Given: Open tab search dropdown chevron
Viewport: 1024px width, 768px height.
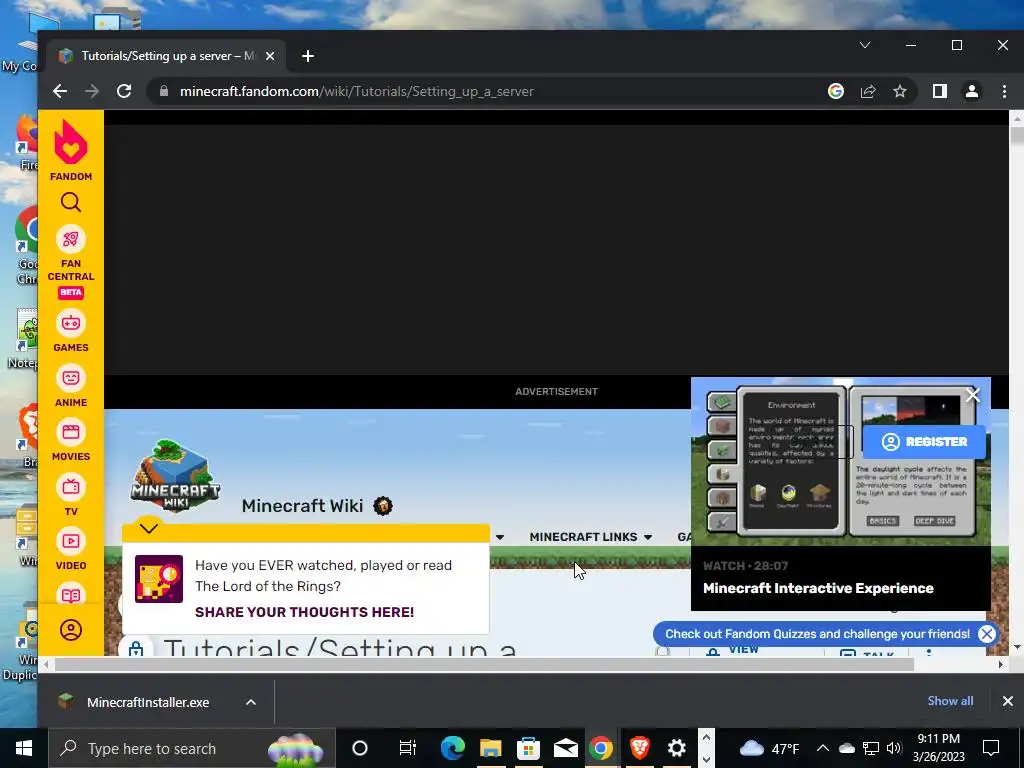Looking at the screenshot, I should [865, 45].
